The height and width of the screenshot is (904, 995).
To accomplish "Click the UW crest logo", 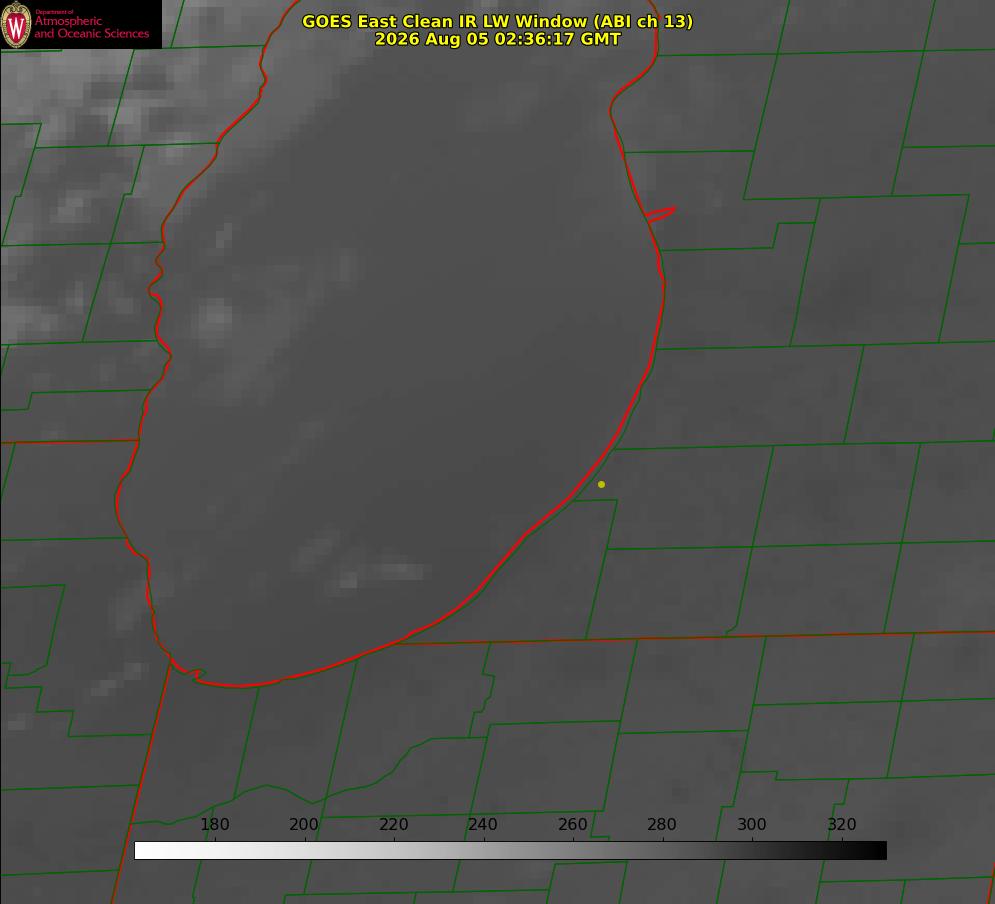I will coord(16,24).
